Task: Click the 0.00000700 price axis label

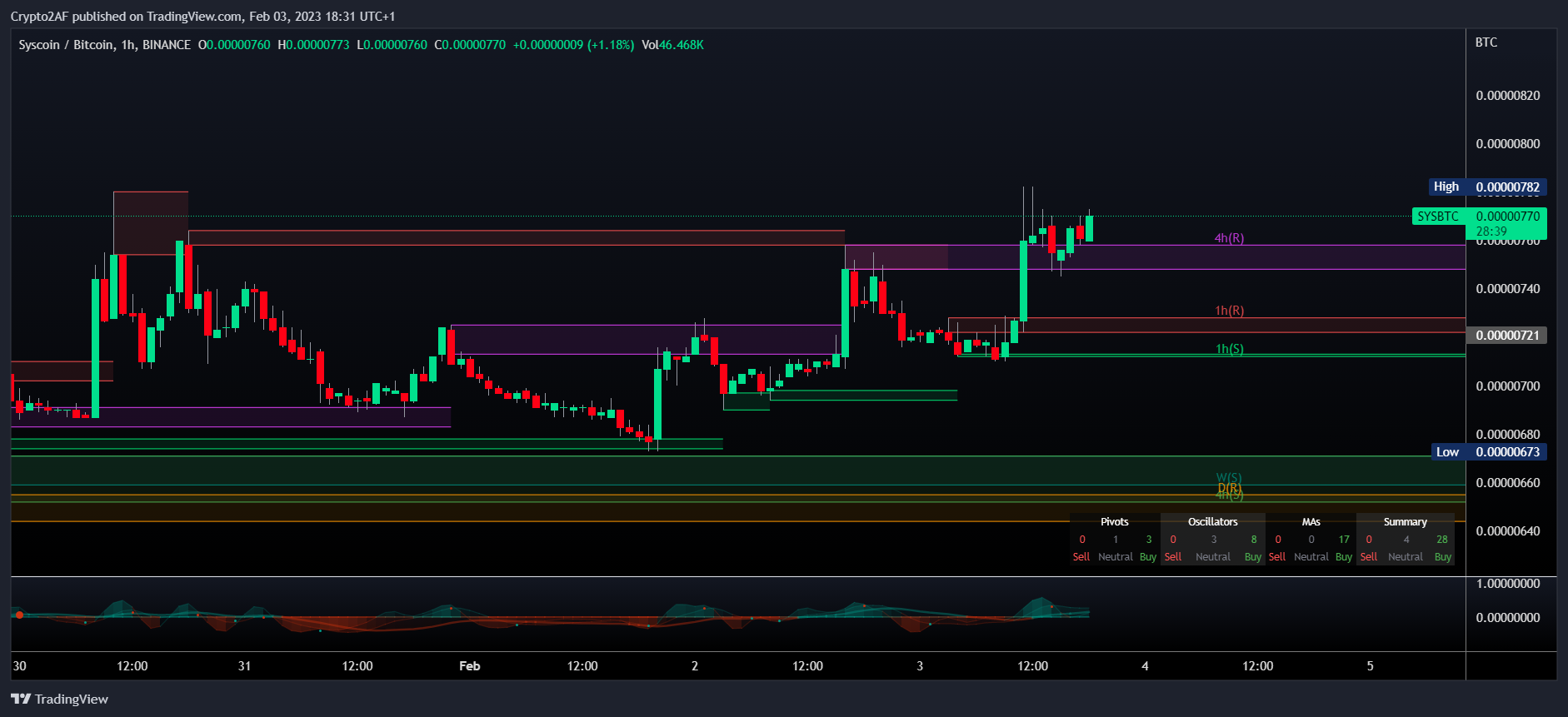Action: coord(1507,386)
